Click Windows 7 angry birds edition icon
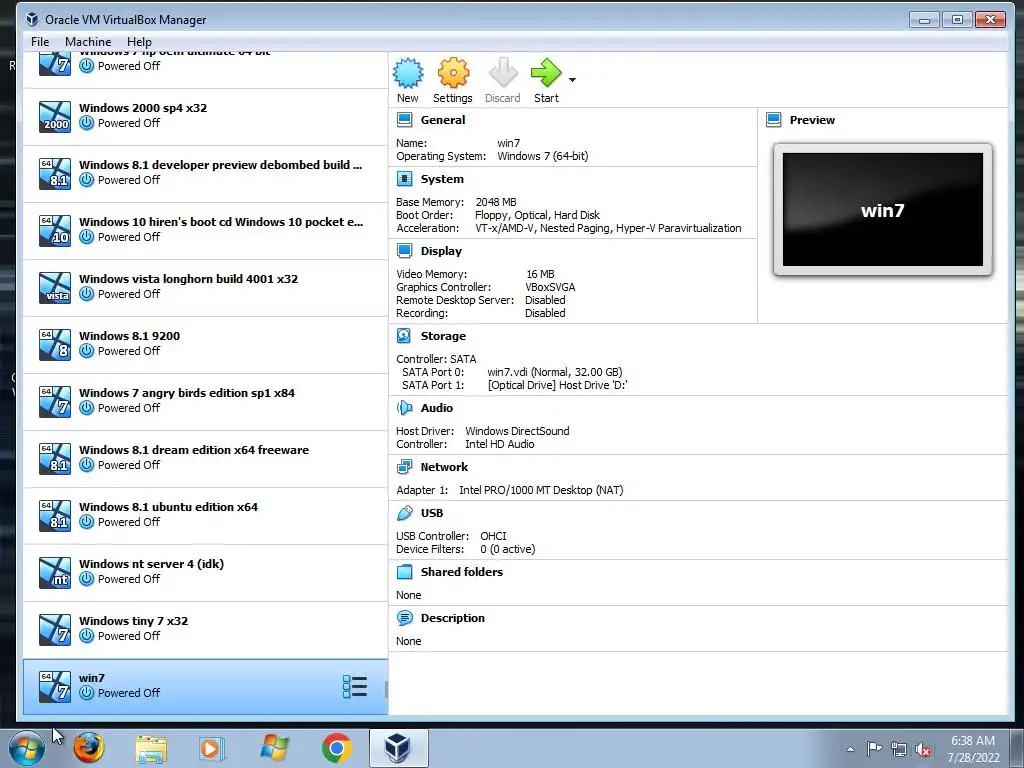 (55, 401)
